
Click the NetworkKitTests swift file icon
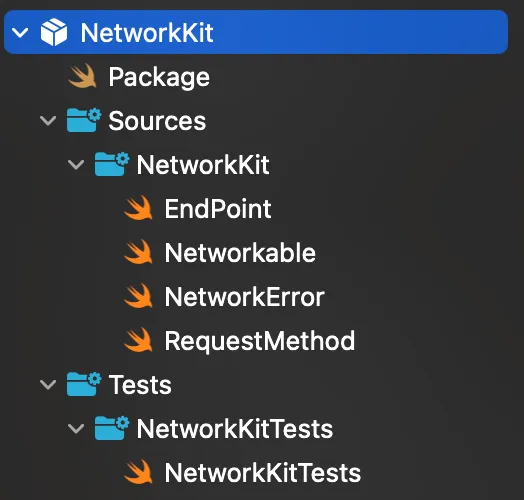(138, 472)
